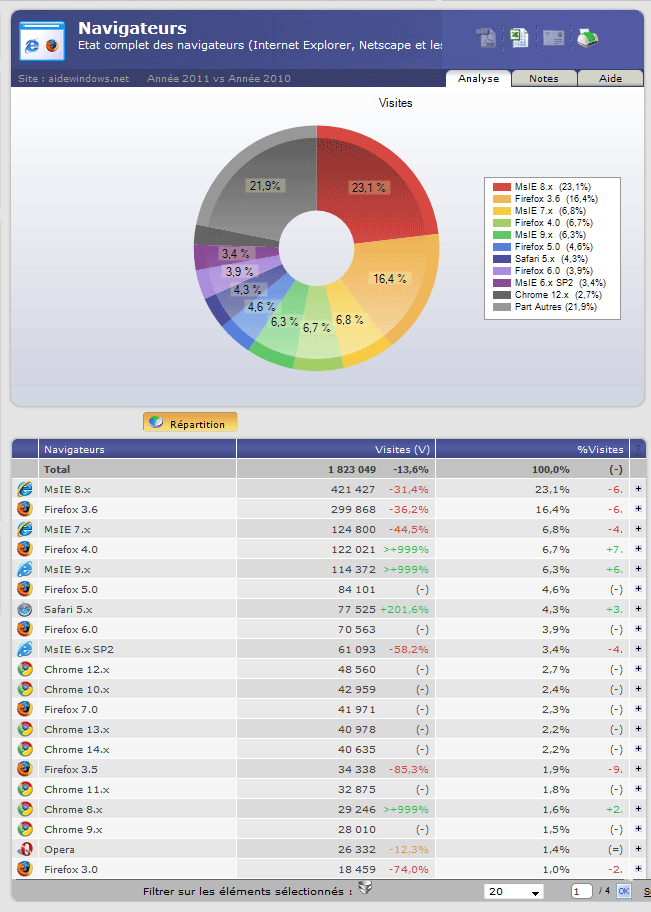Expand the MsIE 8.x row plus
The height and width of the screenshot is (912, 651).
tap(638, 489)
